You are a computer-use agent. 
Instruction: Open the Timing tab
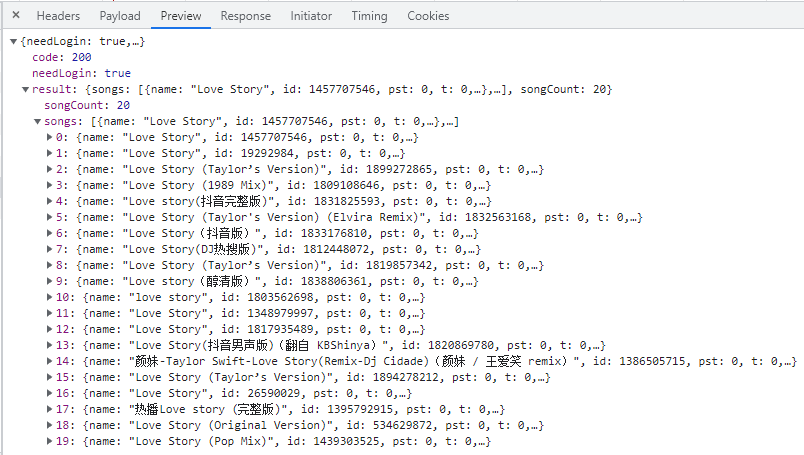tap(369, 16)
